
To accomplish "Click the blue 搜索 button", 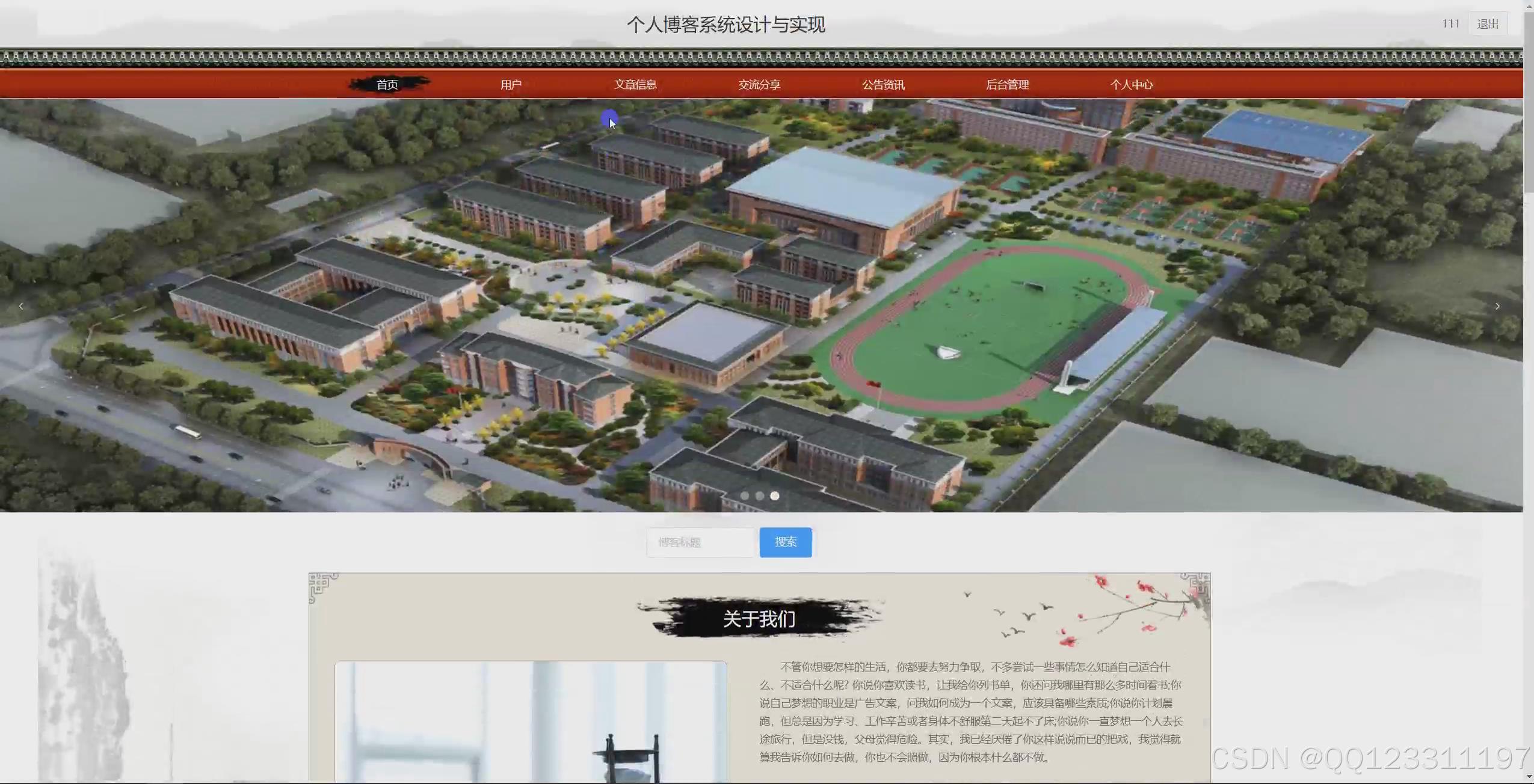I will coord(785,542).
